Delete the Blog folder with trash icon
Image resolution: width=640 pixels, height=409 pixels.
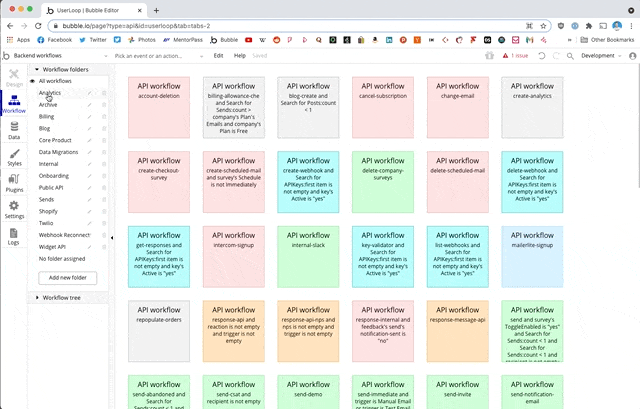104,129
